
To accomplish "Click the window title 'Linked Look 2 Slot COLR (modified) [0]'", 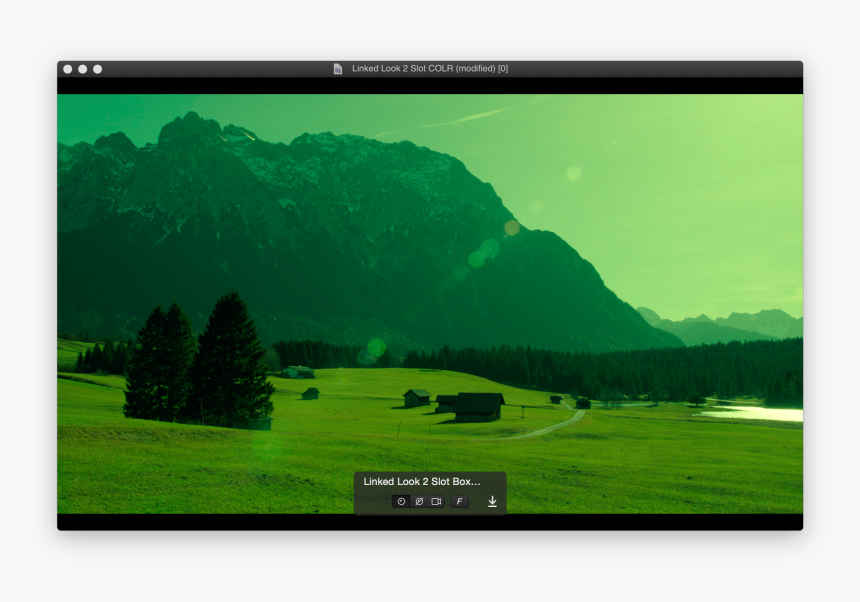I will pyautogui.click(x=430, y=69).
